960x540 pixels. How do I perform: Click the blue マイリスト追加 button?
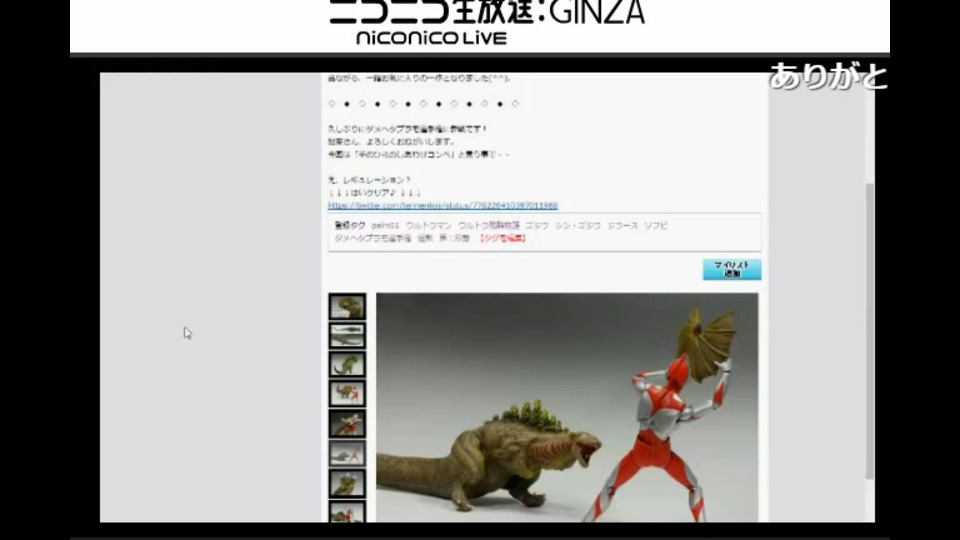click(x=732, y=269)
